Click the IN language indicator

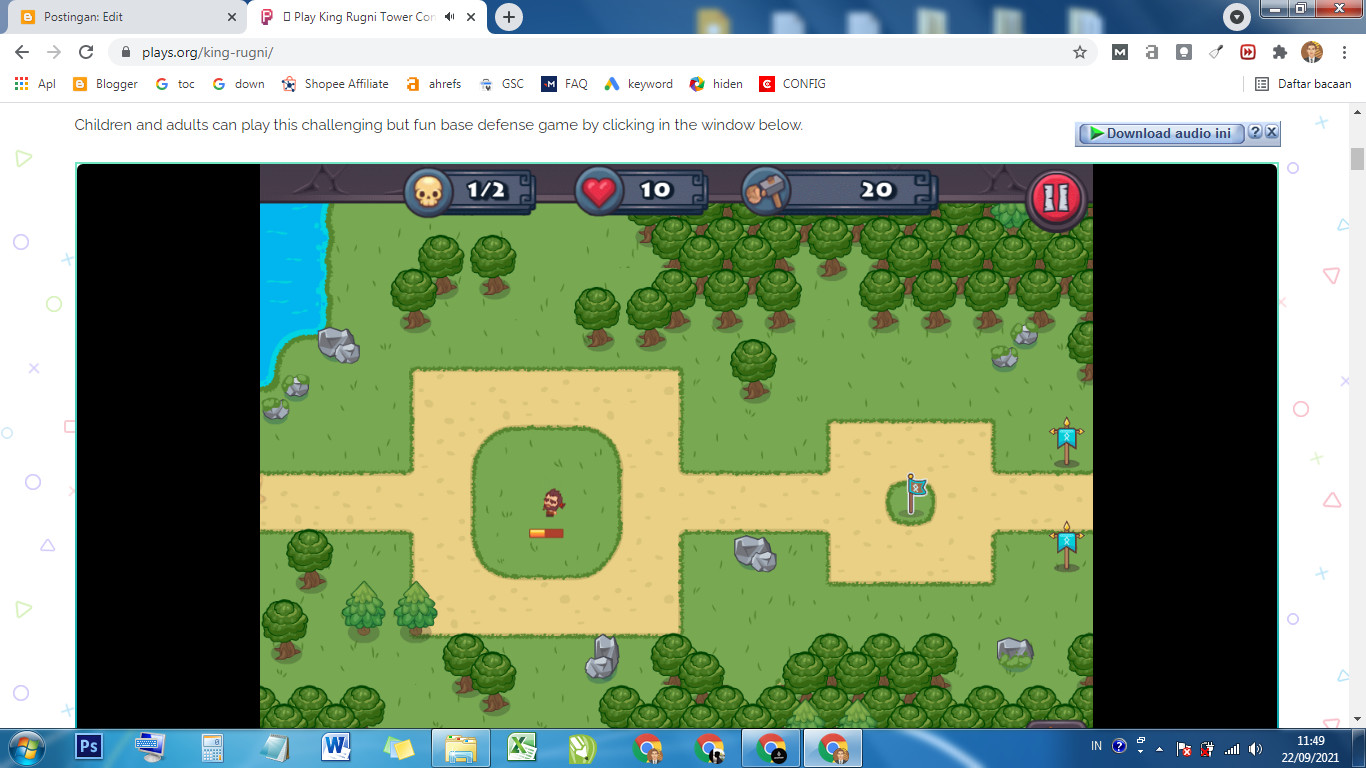point(1096,746)
